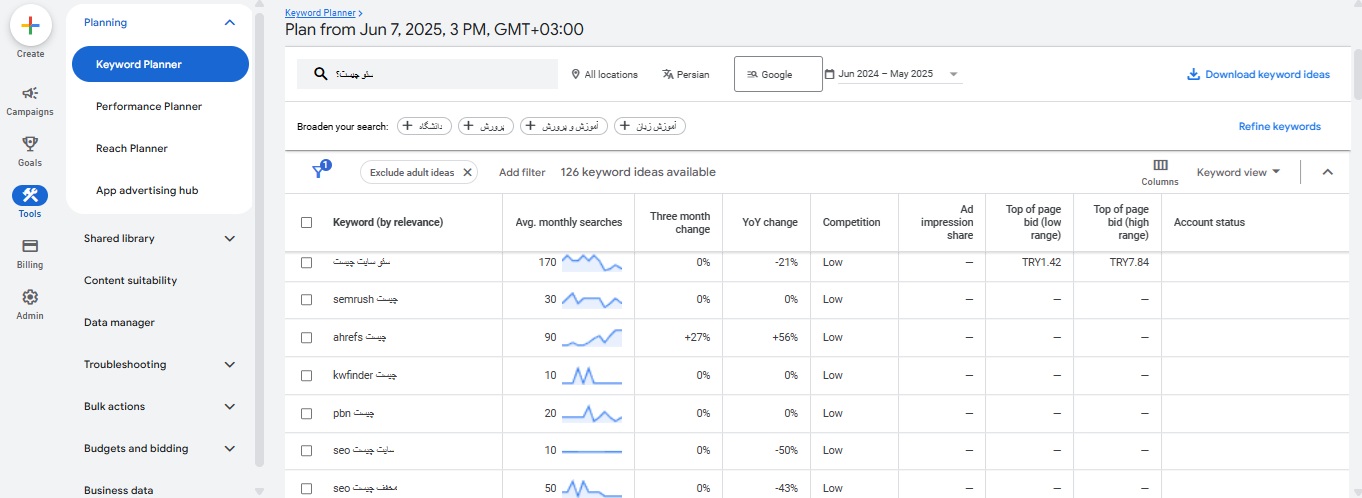Check the pbn keyword row
Screen dimensions: 1362x498
307,413
